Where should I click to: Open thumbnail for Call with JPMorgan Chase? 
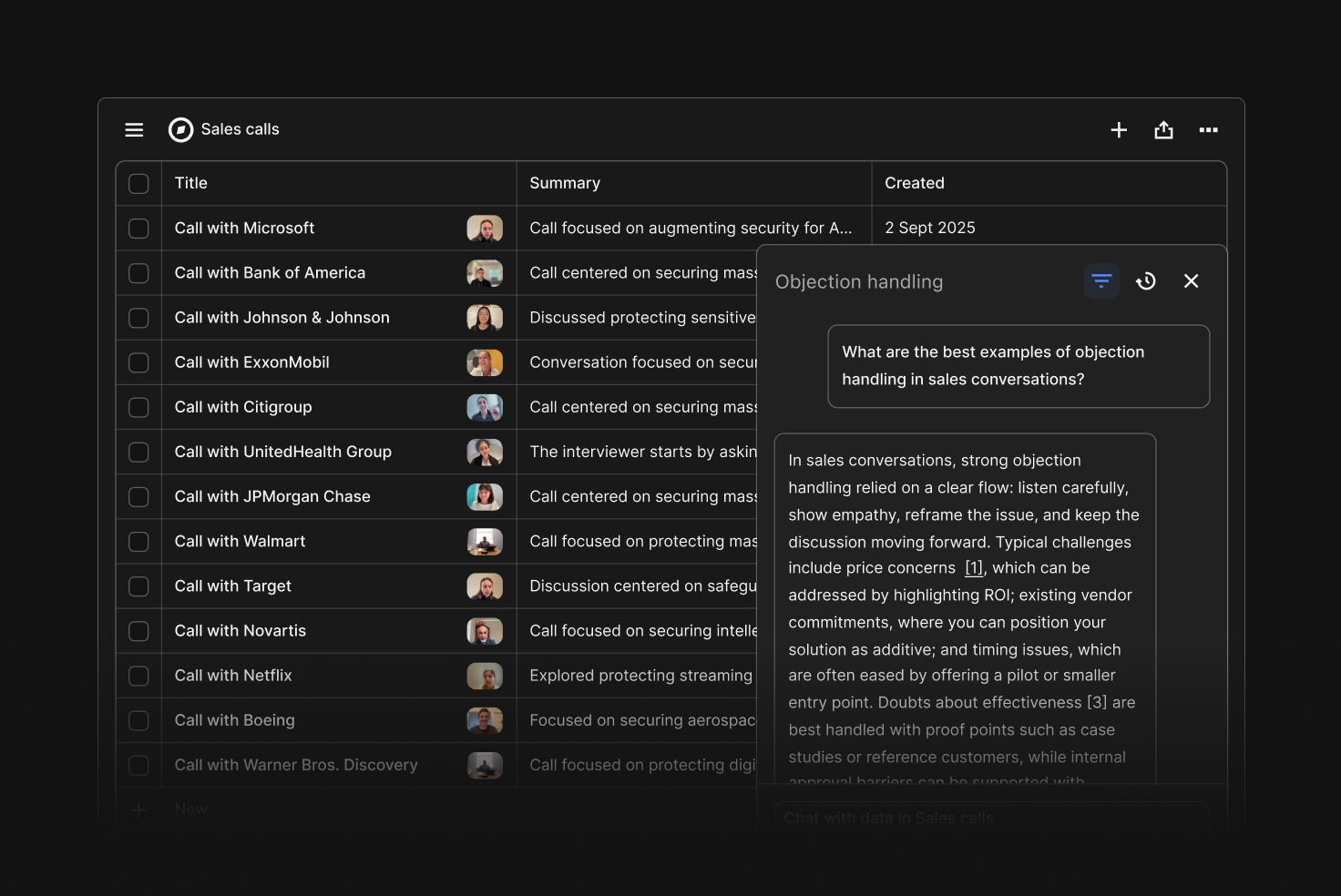tap(485, 497)
